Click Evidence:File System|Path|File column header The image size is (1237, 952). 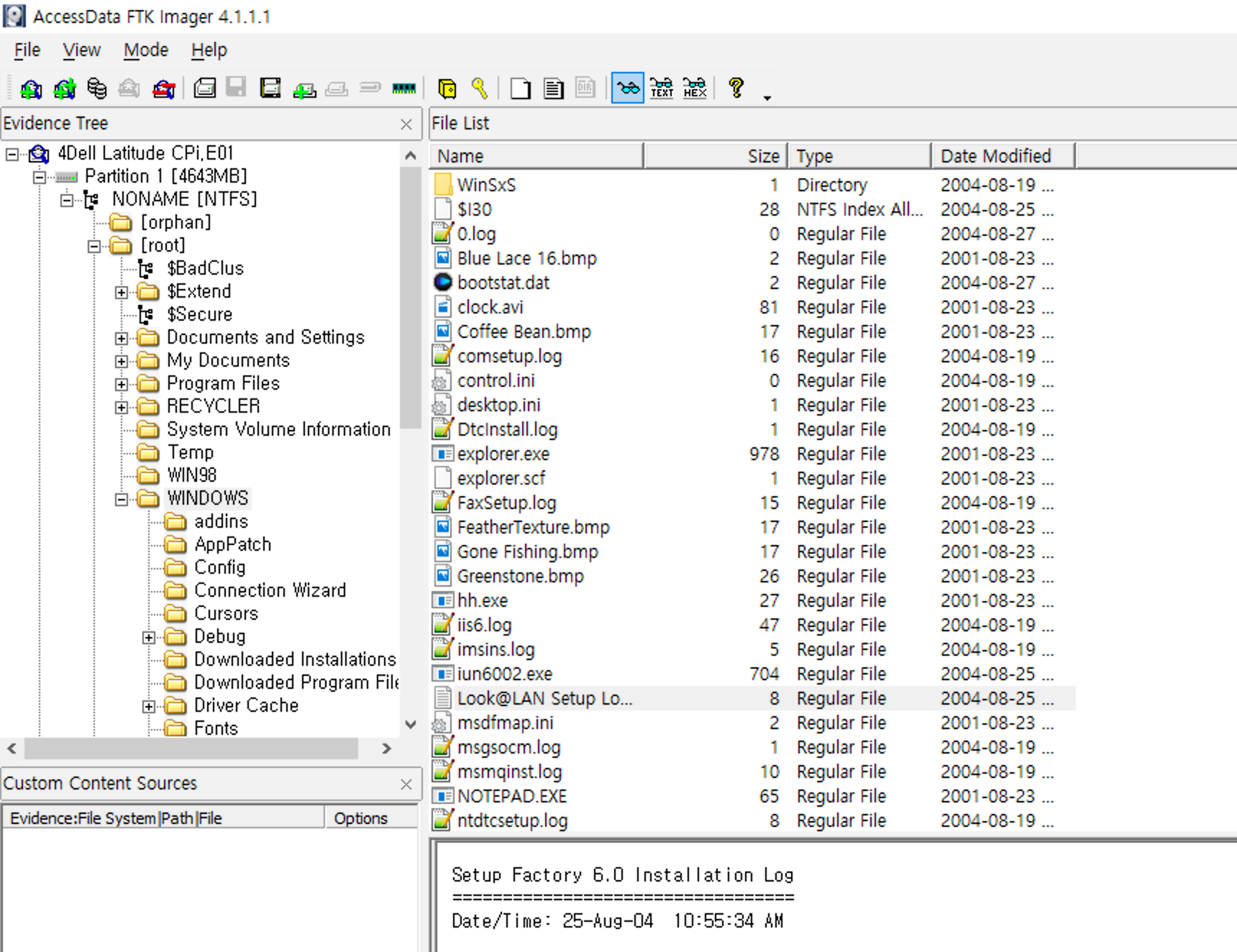[163, 818]
